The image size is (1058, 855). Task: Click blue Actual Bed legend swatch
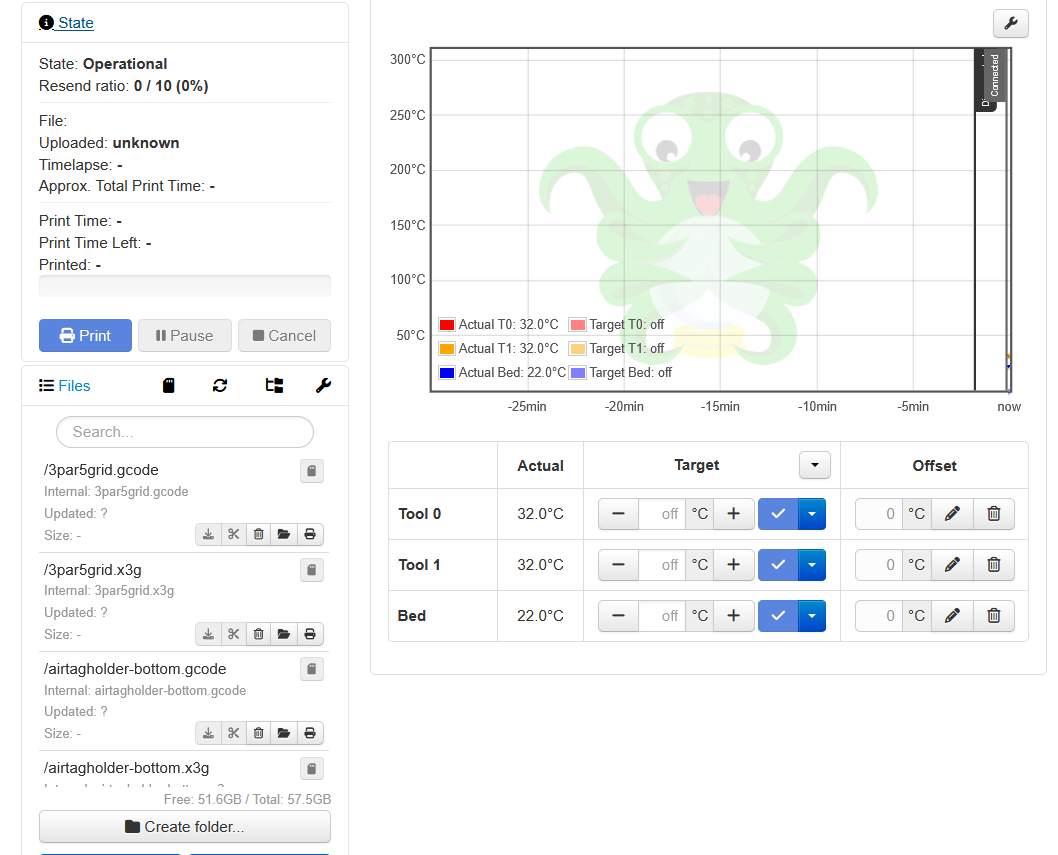pyautogui.click(x=447, y=373)
